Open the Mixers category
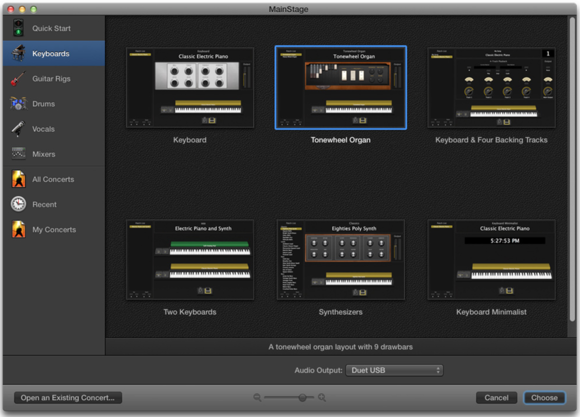Viewport: 580px width, 417px height. coord(54,154)
